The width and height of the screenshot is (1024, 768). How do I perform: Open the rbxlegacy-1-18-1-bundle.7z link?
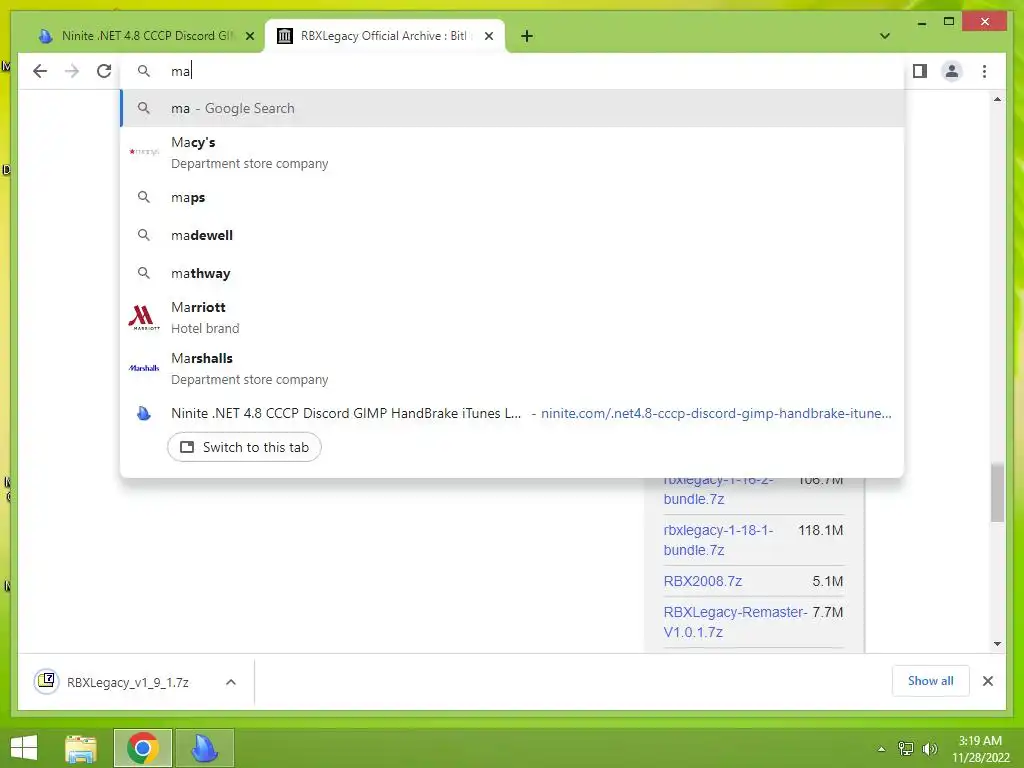tap(718, 540)
